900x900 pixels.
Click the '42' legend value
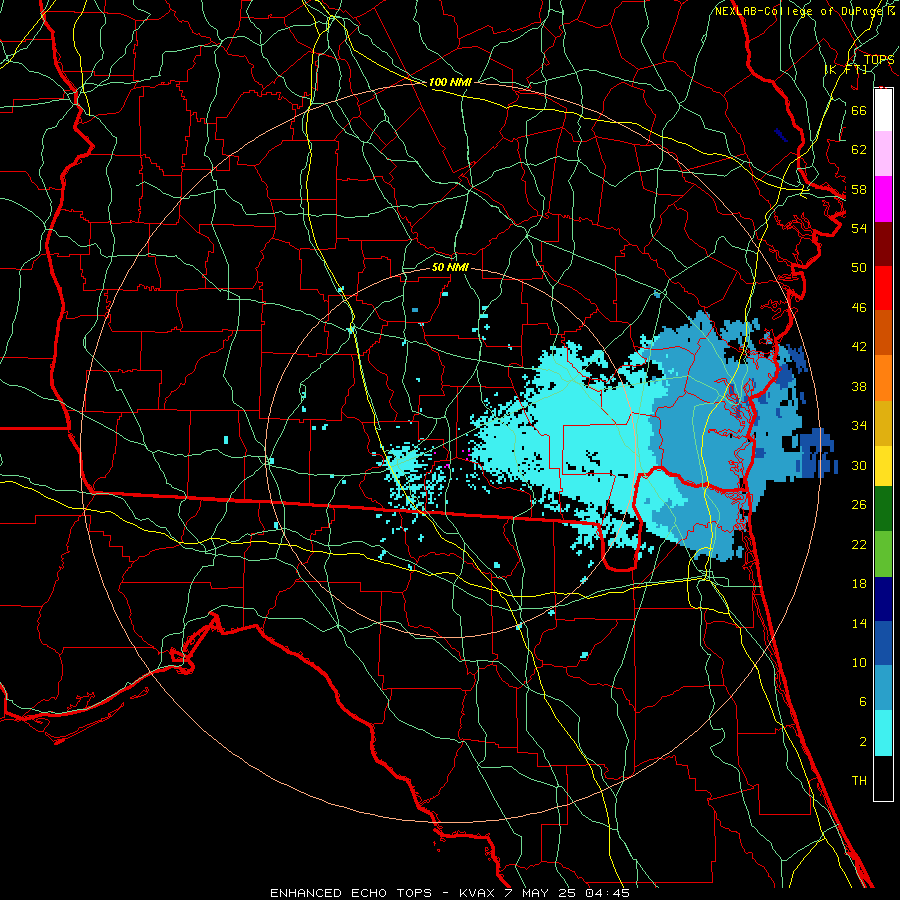[x=859, y=347]
